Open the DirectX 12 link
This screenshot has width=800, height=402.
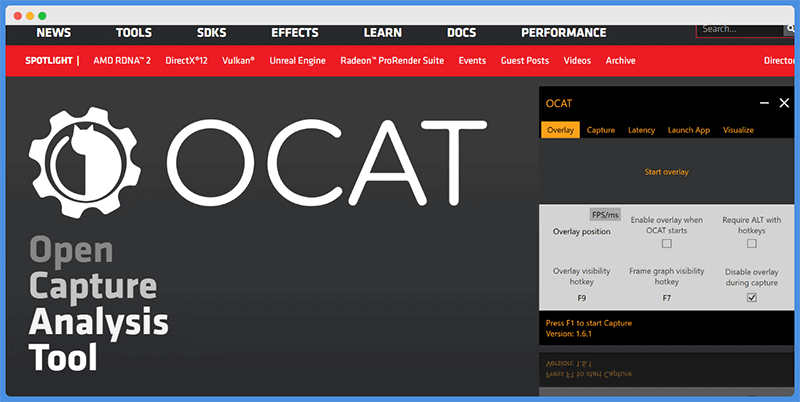click(186, 61)
